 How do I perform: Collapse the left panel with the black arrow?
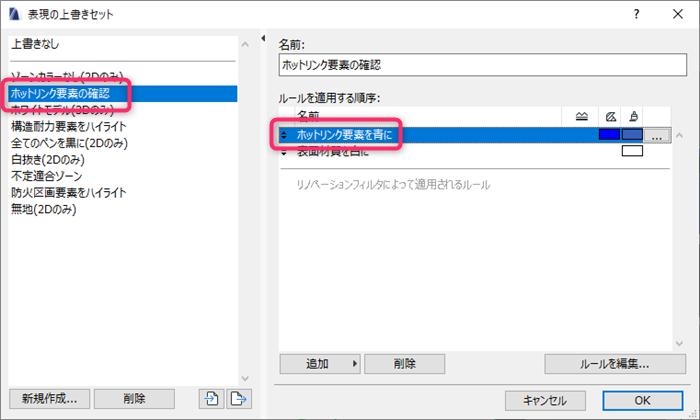tap(263, 38)
